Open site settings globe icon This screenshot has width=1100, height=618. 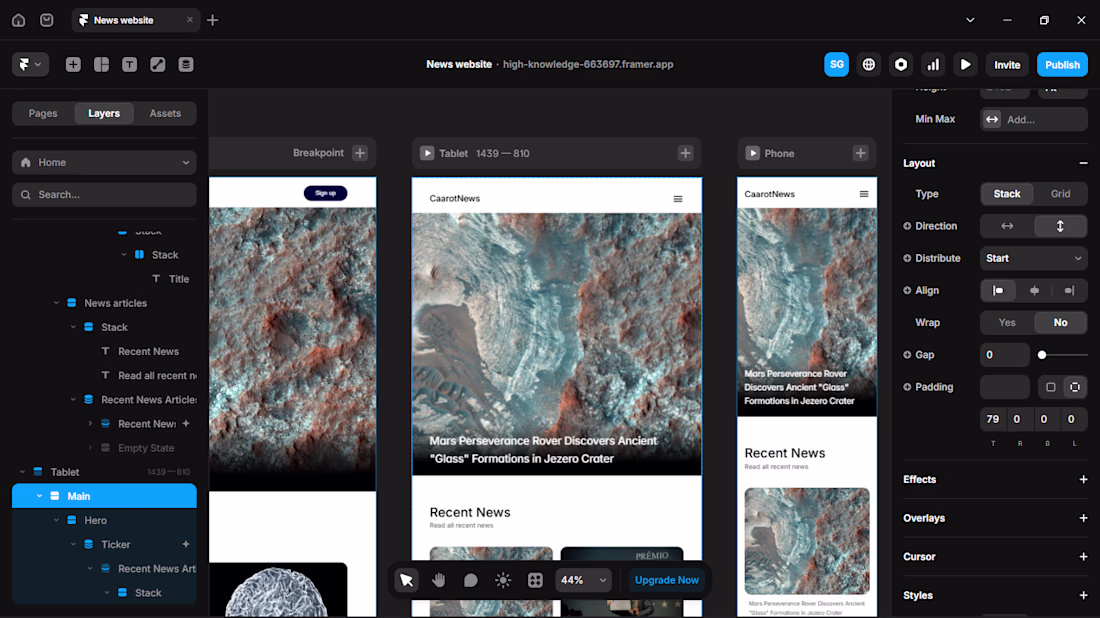[868, 65]
